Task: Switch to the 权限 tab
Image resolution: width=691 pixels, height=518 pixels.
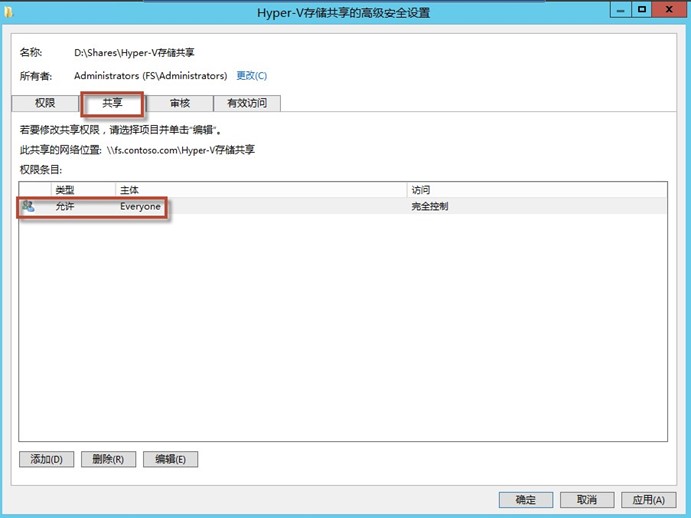Action: (45, 103)
